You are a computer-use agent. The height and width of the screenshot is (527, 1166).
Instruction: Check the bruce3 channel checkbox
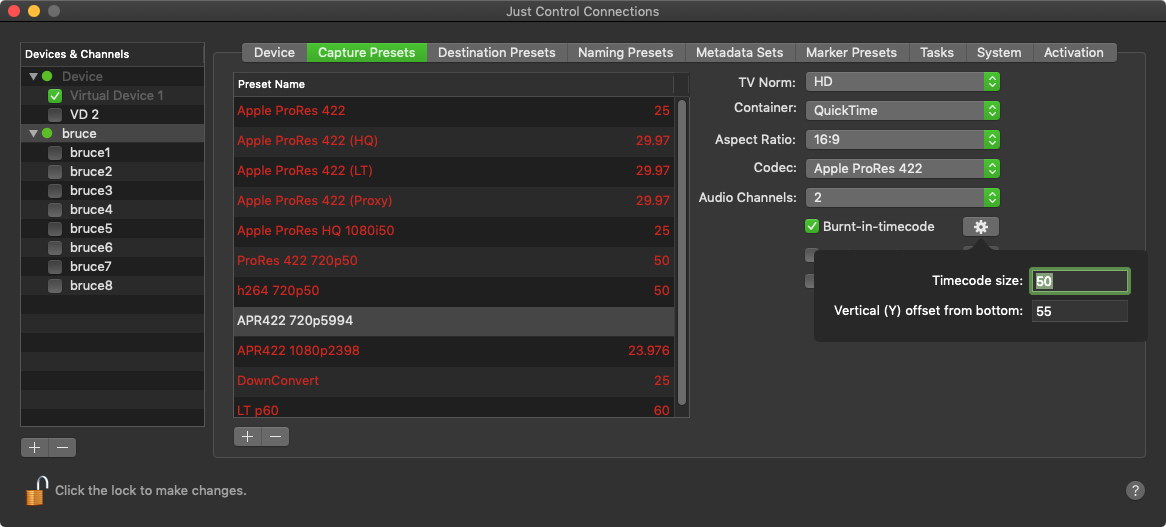[x=54, y=190]
